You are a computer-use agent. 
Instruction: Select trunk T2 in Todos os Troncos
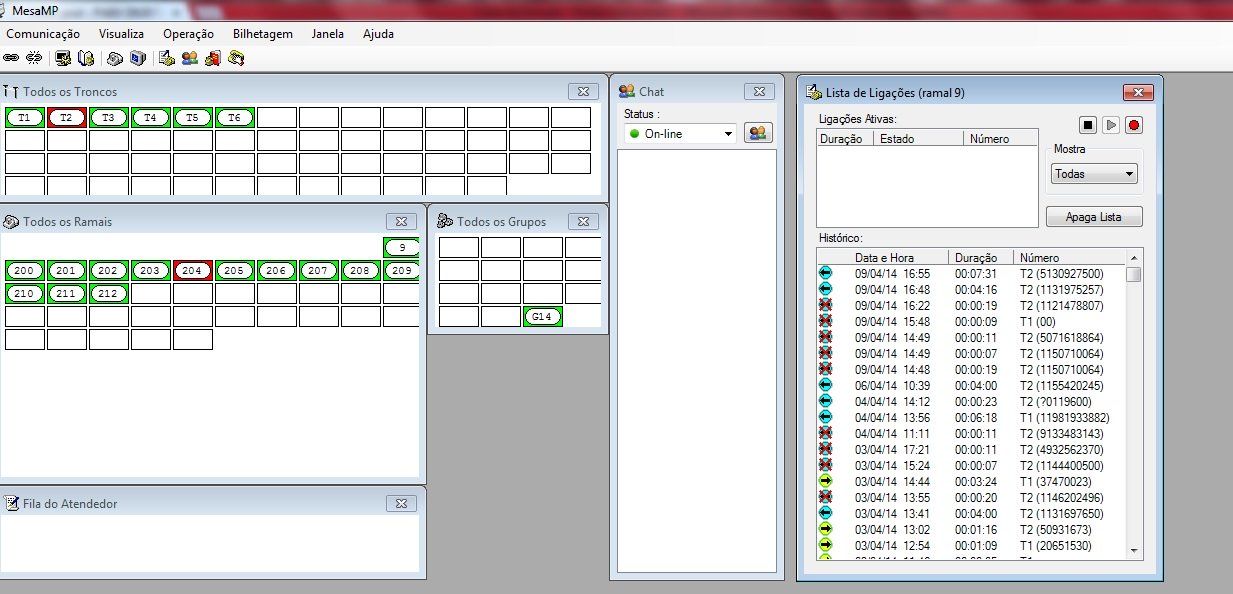point(66,118)
